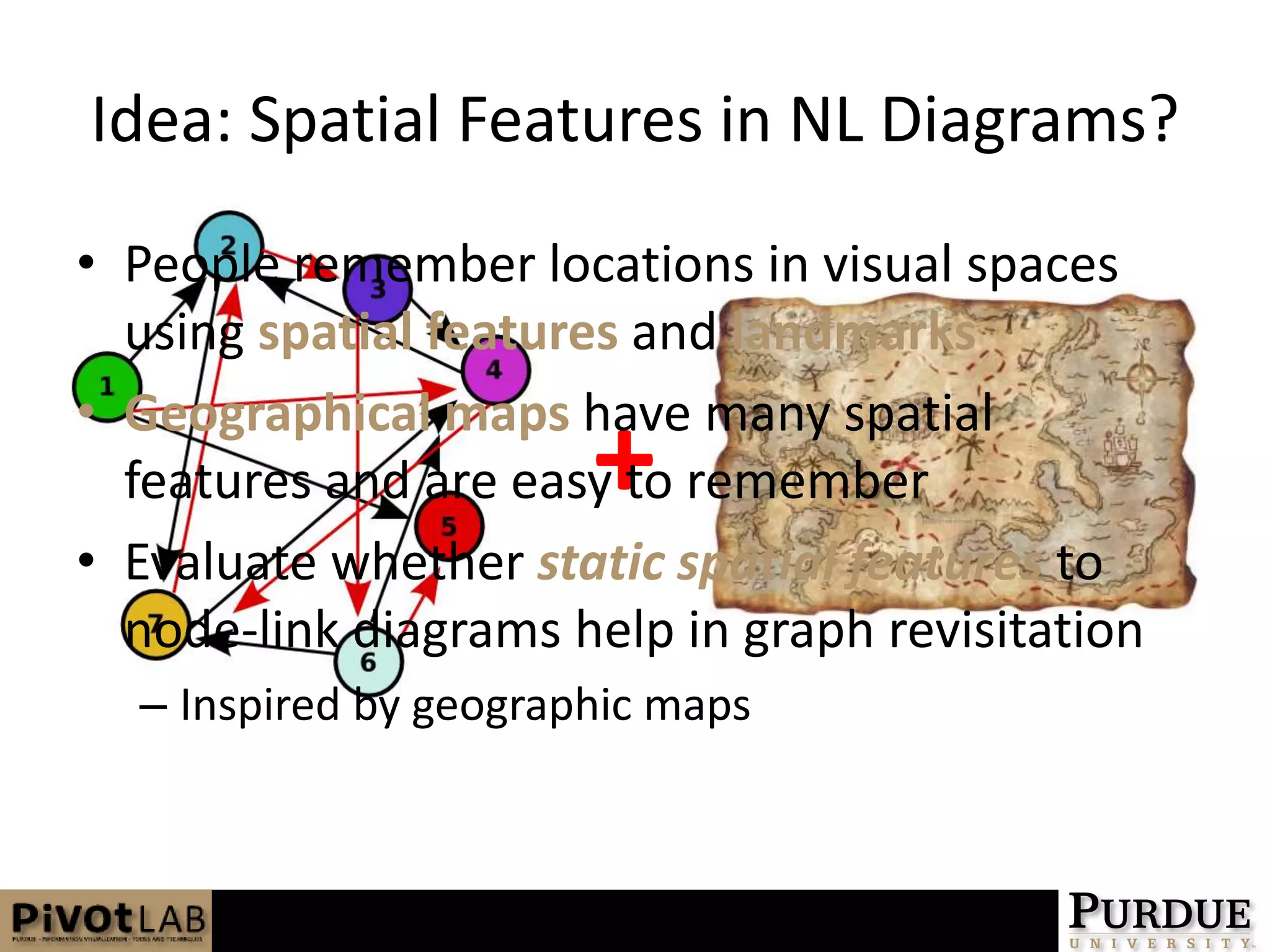Viewport: 1270px width, 952px height.
Task: Click the magenta node labeled 4
Action: [495, 370]
